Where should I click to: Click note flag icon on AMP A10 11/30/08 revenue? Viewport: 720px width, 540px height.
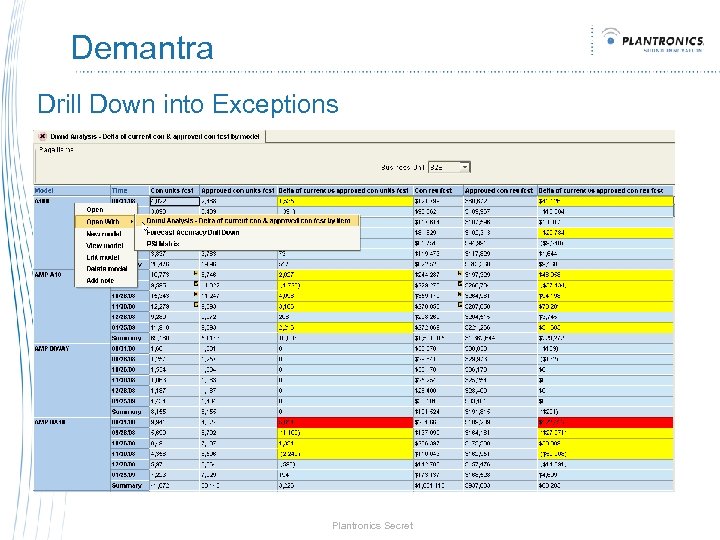(460, 304)
